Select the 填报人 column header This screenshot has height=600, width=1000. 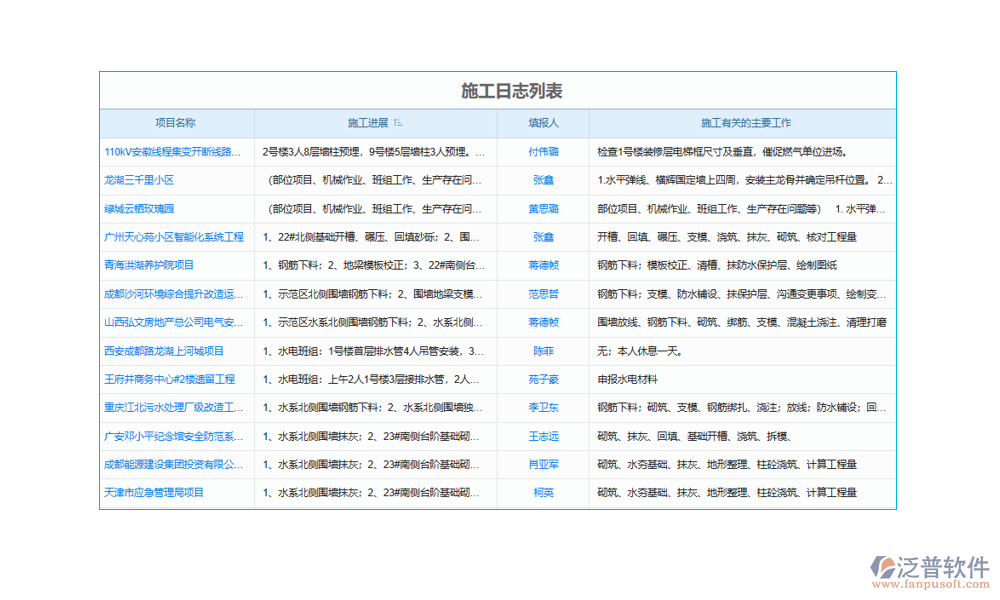pyautogui.click(x=543, y=123)
